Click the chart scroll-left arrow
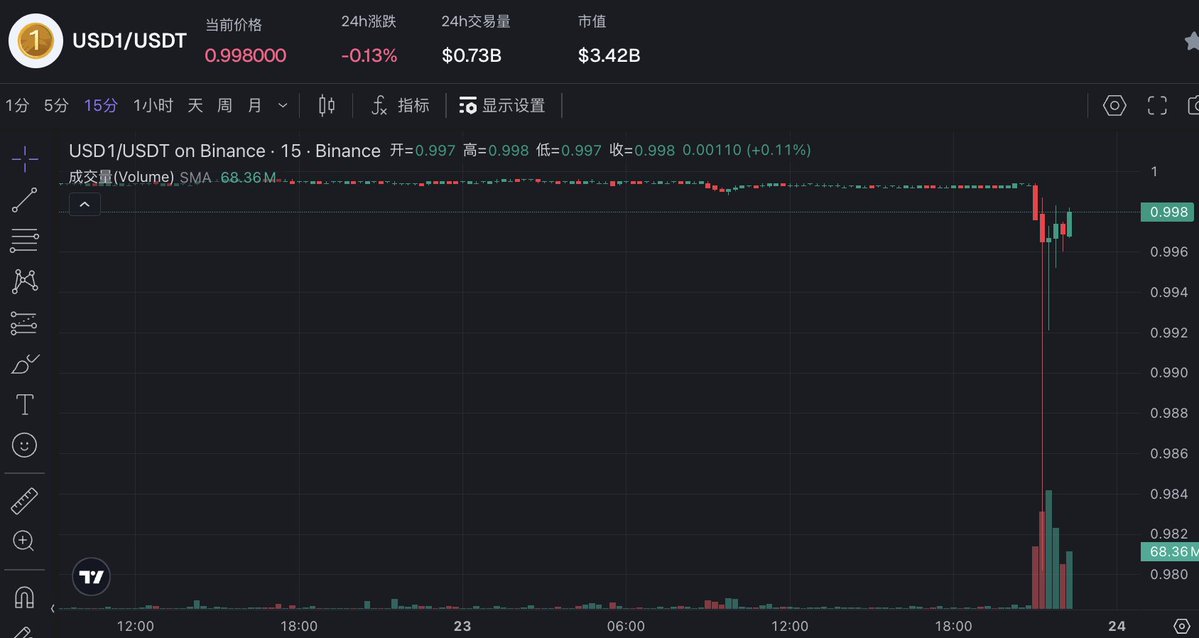The width and height of the screenshot is (1199, 638). [53, 609]
